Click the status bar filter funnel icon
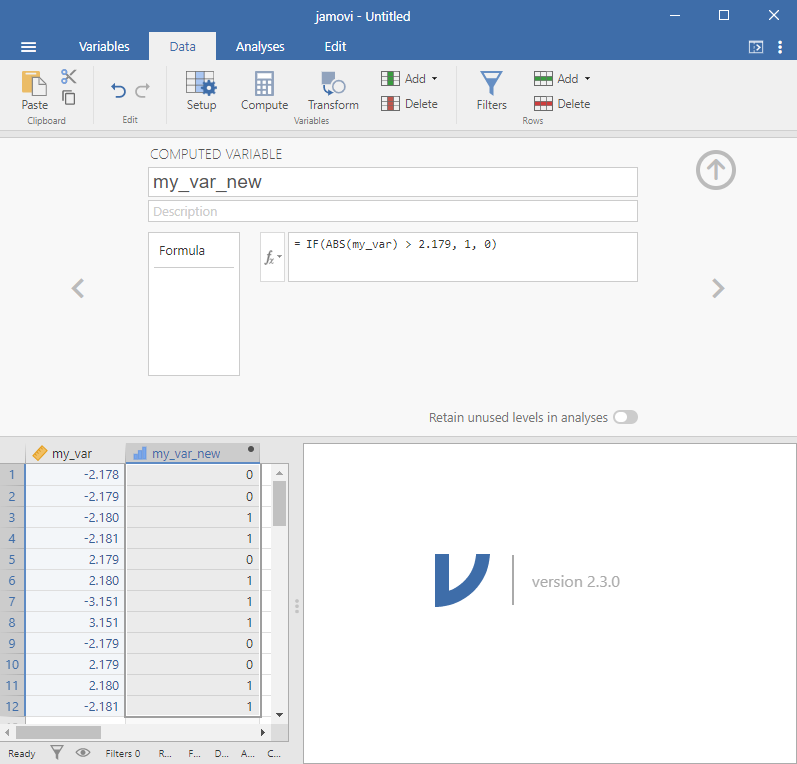797x764 pixels. tap(57, 752)
